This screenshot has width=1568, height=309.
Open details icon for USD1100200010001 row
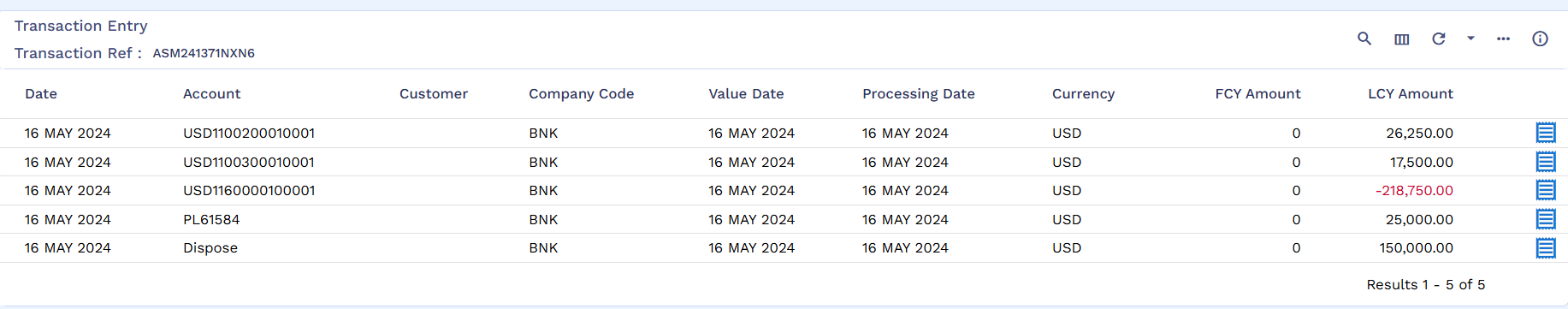coord(1546,133)
